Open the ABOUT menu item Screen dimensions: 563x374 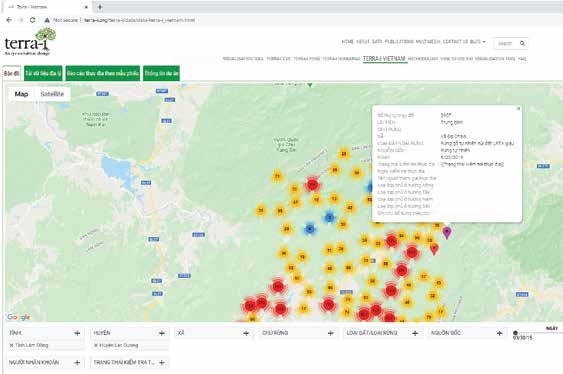363,42
